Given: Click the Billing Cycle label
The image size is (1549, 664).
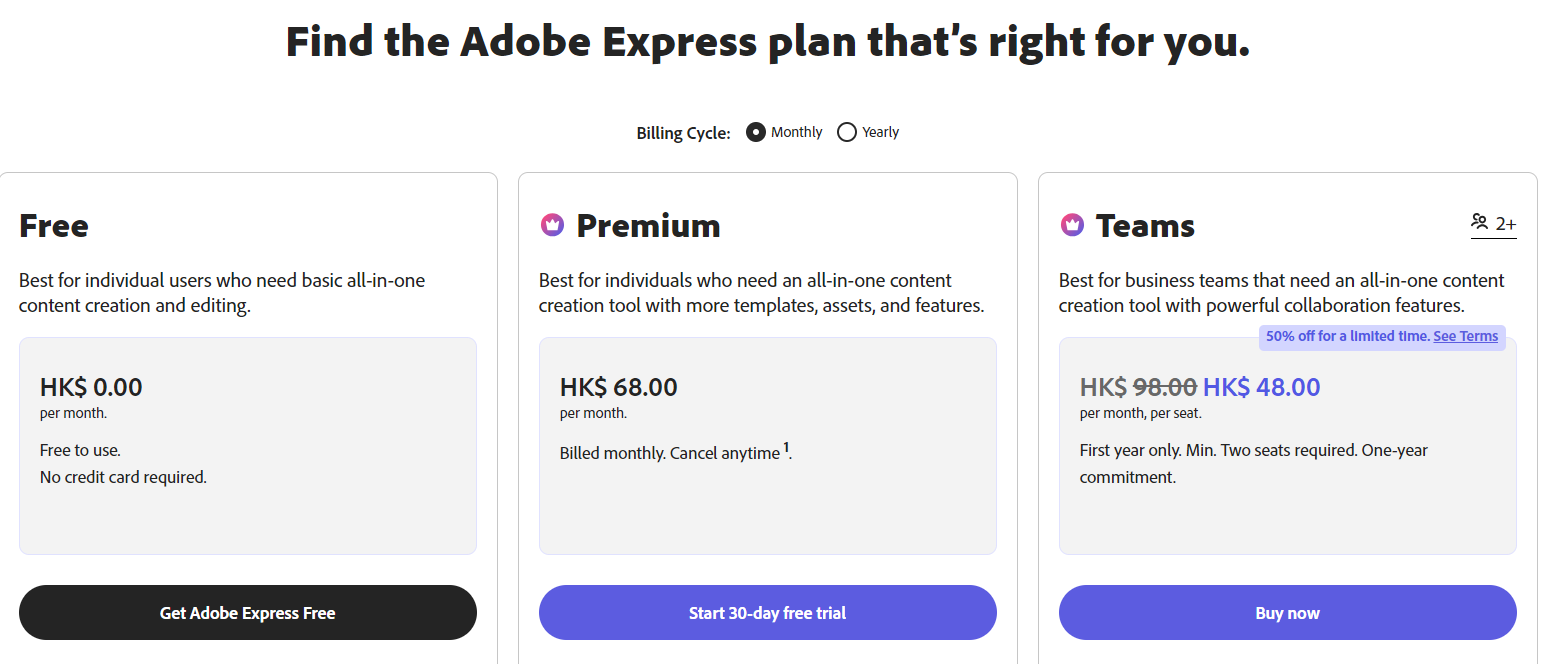Looking at the screenshot, I should coord(683,133).
